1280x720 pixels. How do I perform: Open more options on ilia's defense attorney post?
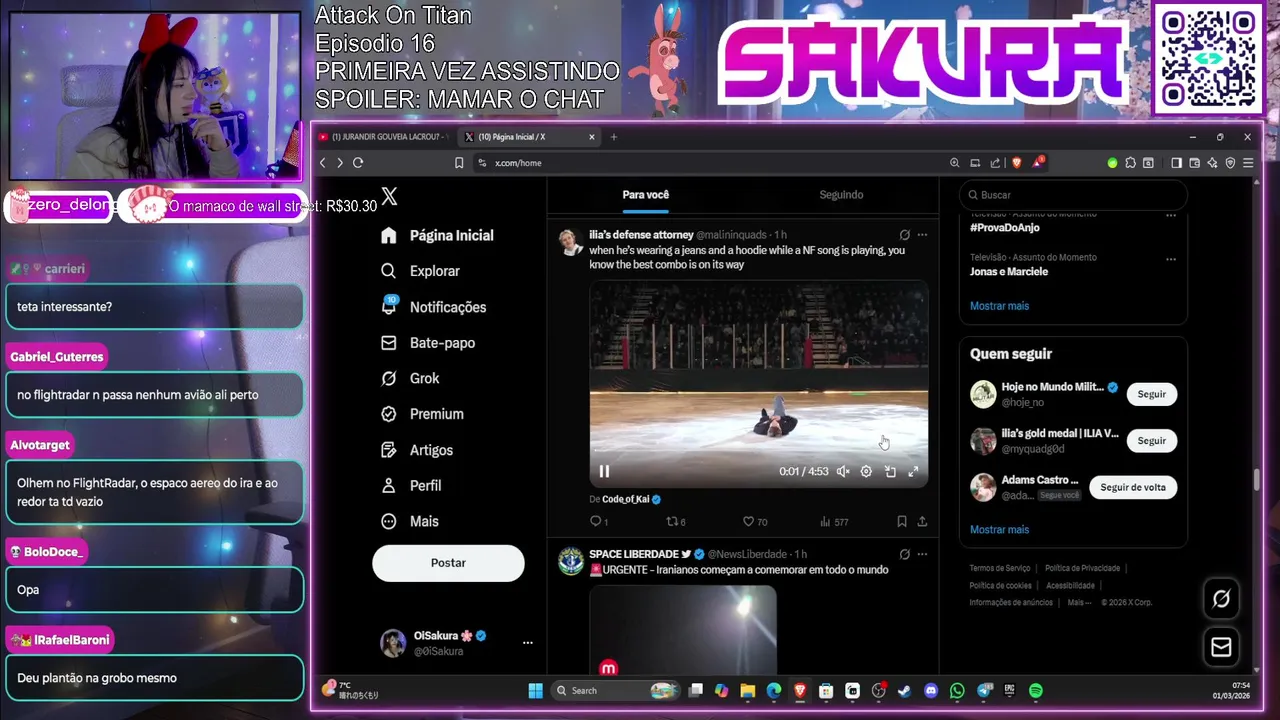[x=922, y=235]
